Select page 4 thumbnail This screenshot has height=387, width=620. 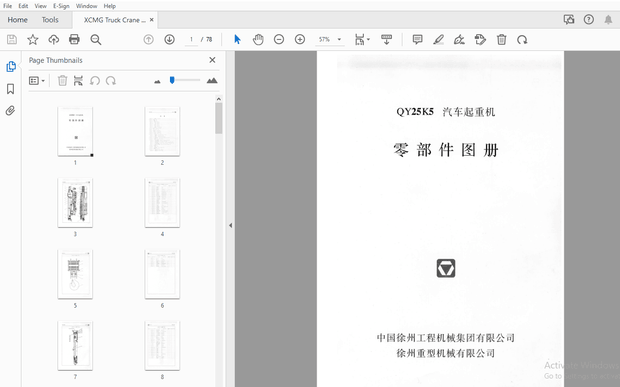(x=162, y=203)
